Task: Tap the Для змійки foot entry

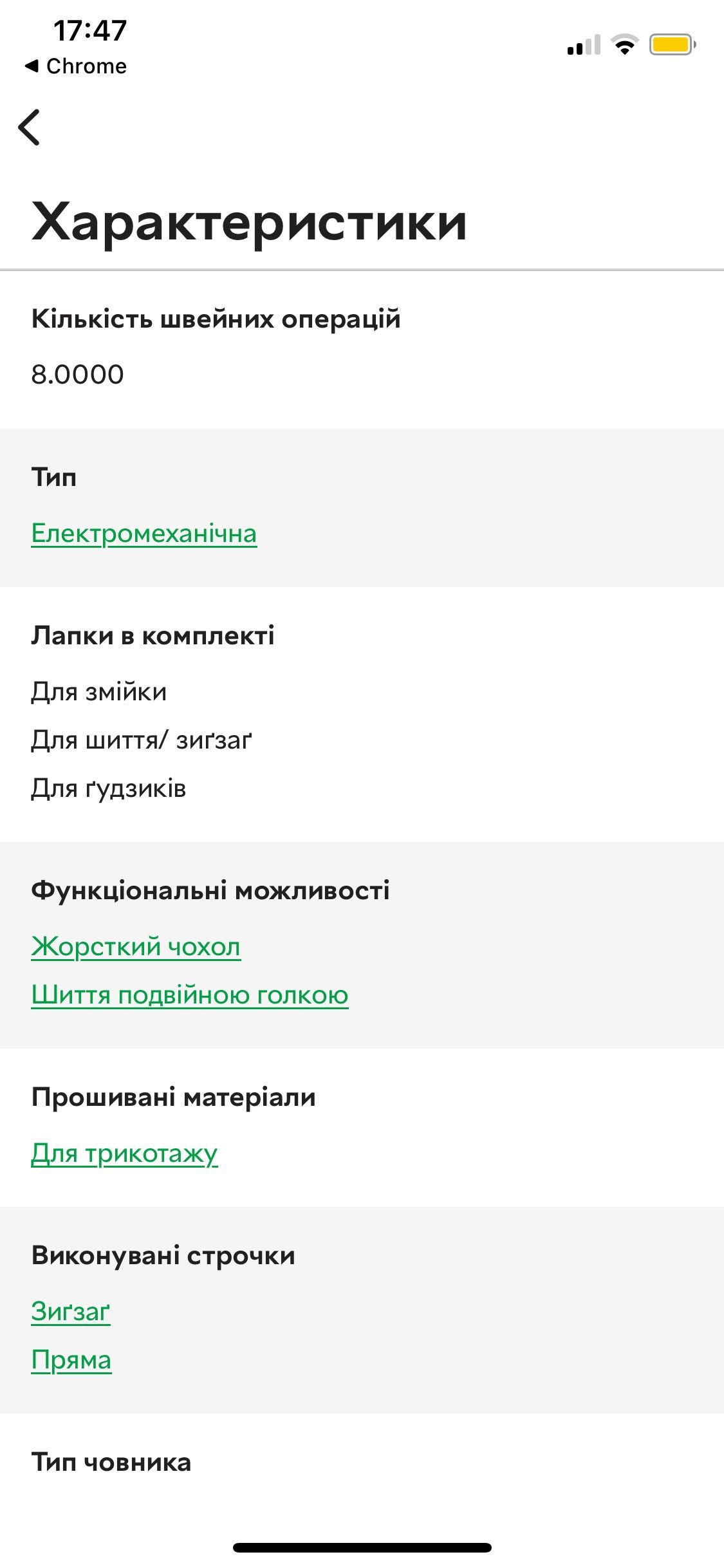Action: click(x=99, y=692)
